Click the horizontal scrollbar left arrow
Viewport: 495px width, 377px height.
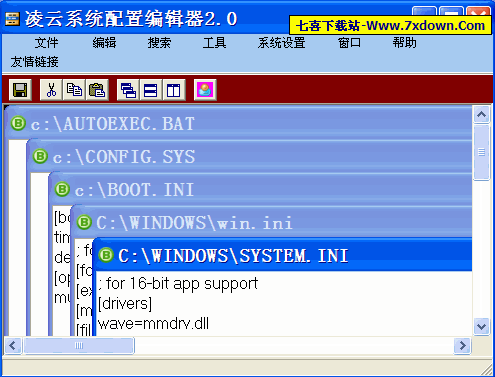tap(13, 345)
